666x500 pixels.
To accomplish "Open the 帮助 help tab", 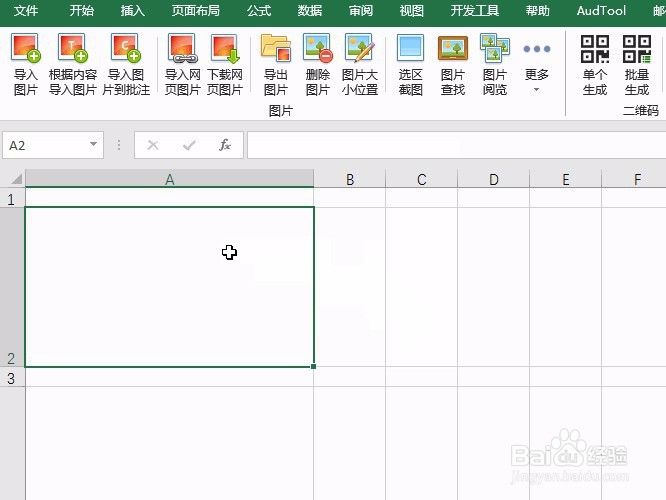I will [x=538, y=11].
